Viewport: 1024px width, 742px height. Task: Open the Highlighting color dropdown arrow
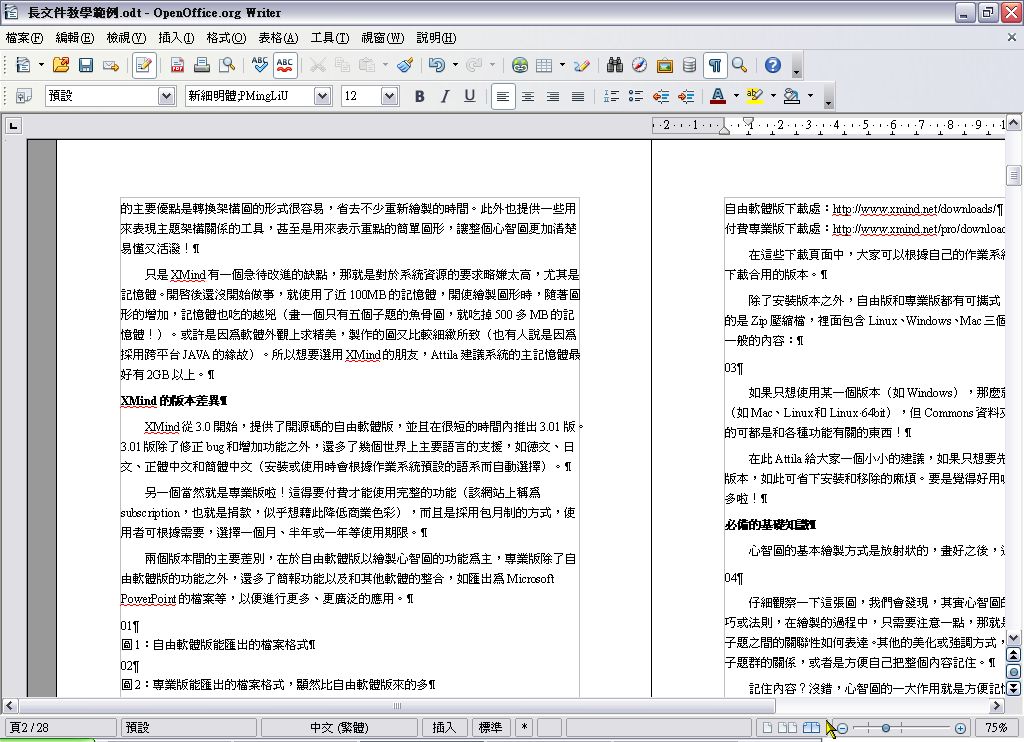(x=773, y=96)
